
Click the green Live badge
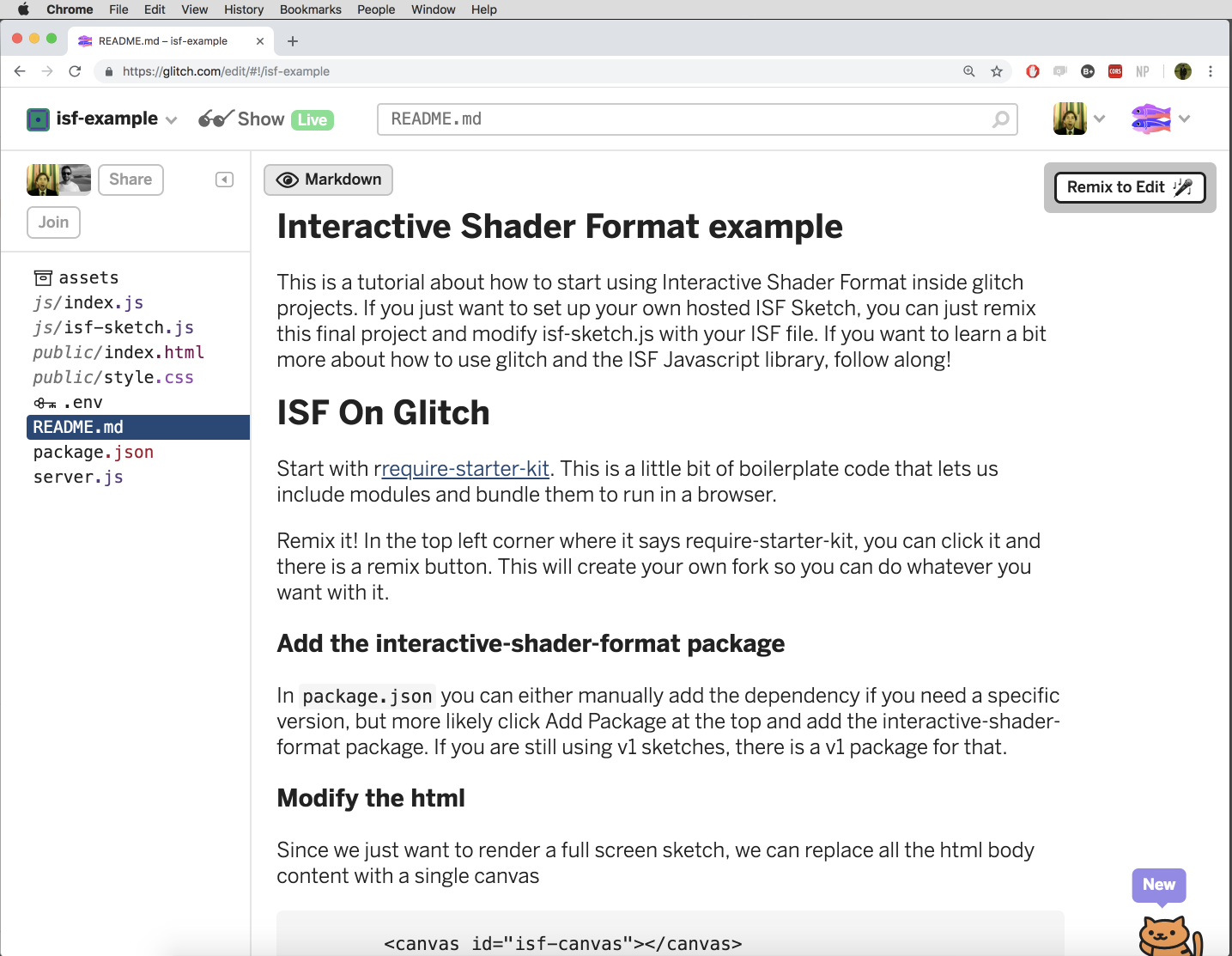click(313, 120)
